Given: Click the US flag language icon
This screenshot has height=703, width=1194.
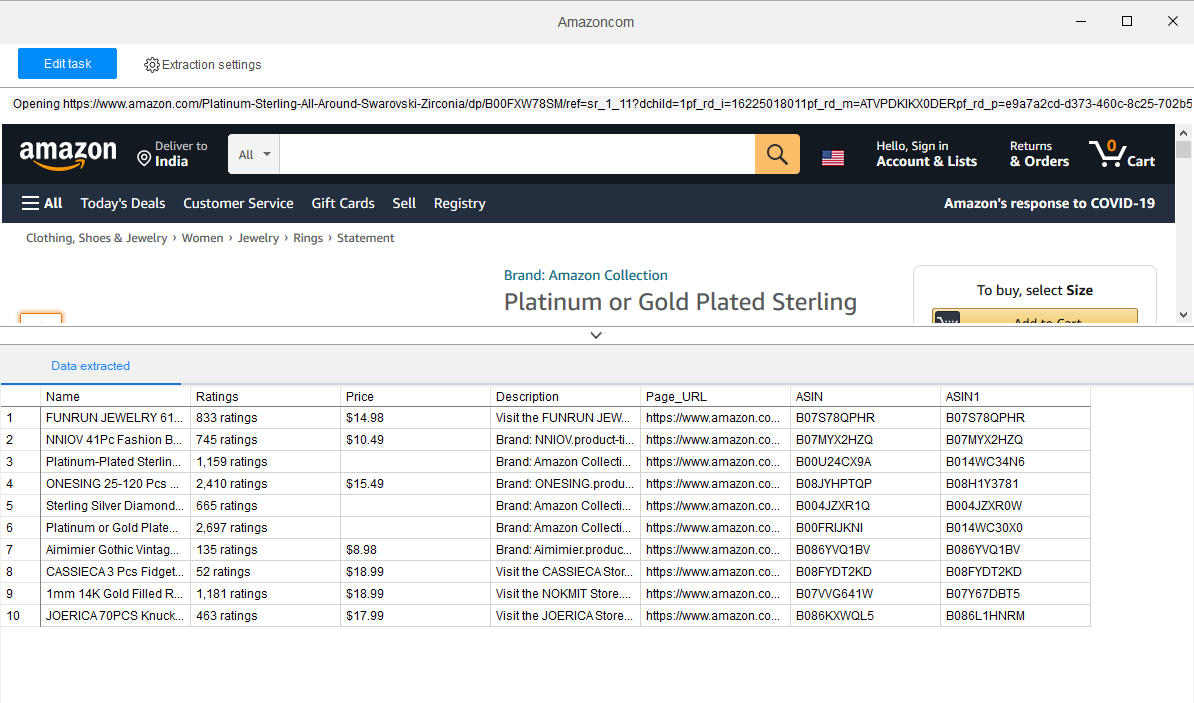Looking at the screenshot, I should click(832, 158).
